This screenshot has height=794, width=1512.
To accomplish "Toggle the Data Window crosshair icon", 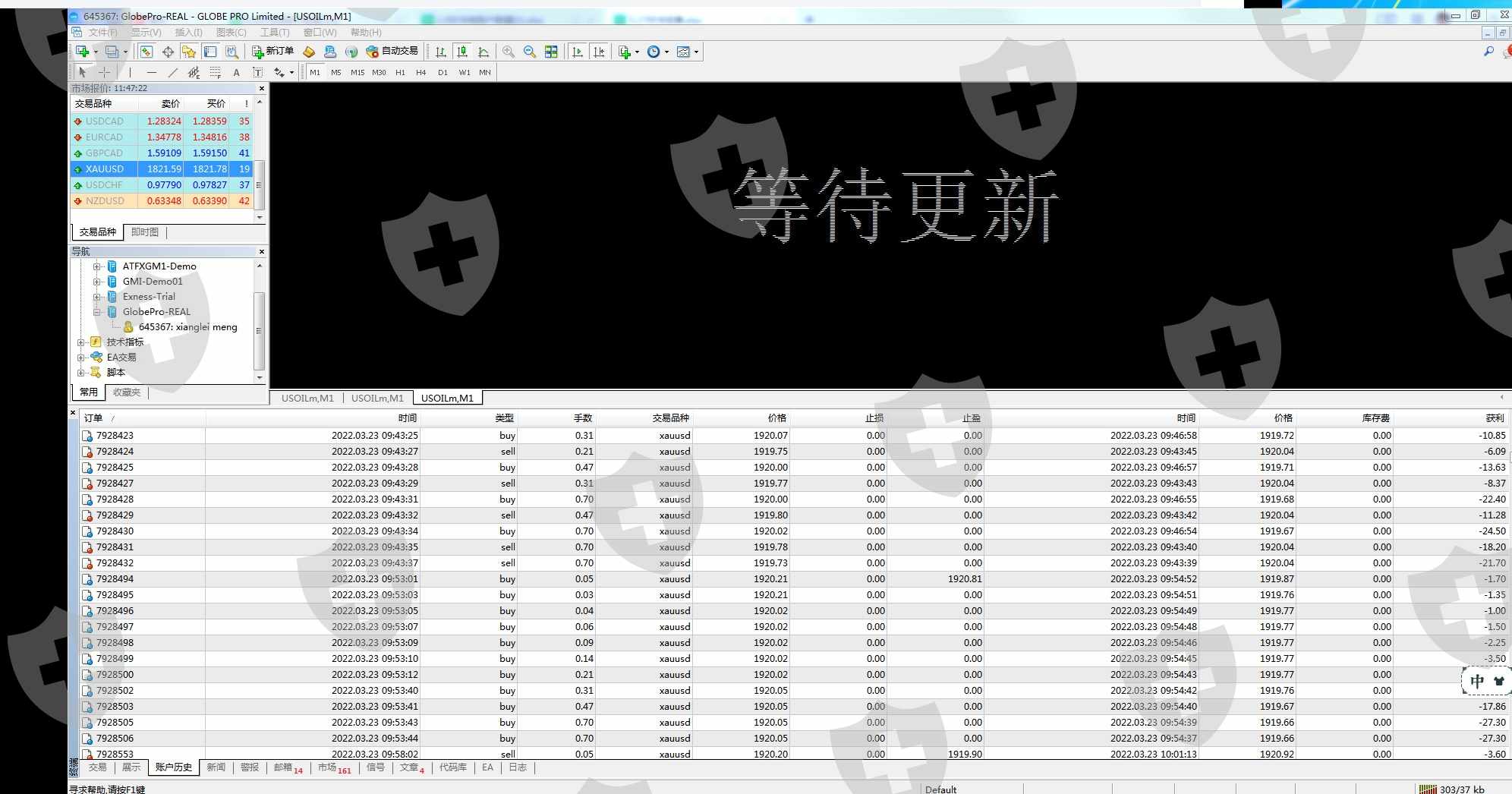I will click(168, 52).
